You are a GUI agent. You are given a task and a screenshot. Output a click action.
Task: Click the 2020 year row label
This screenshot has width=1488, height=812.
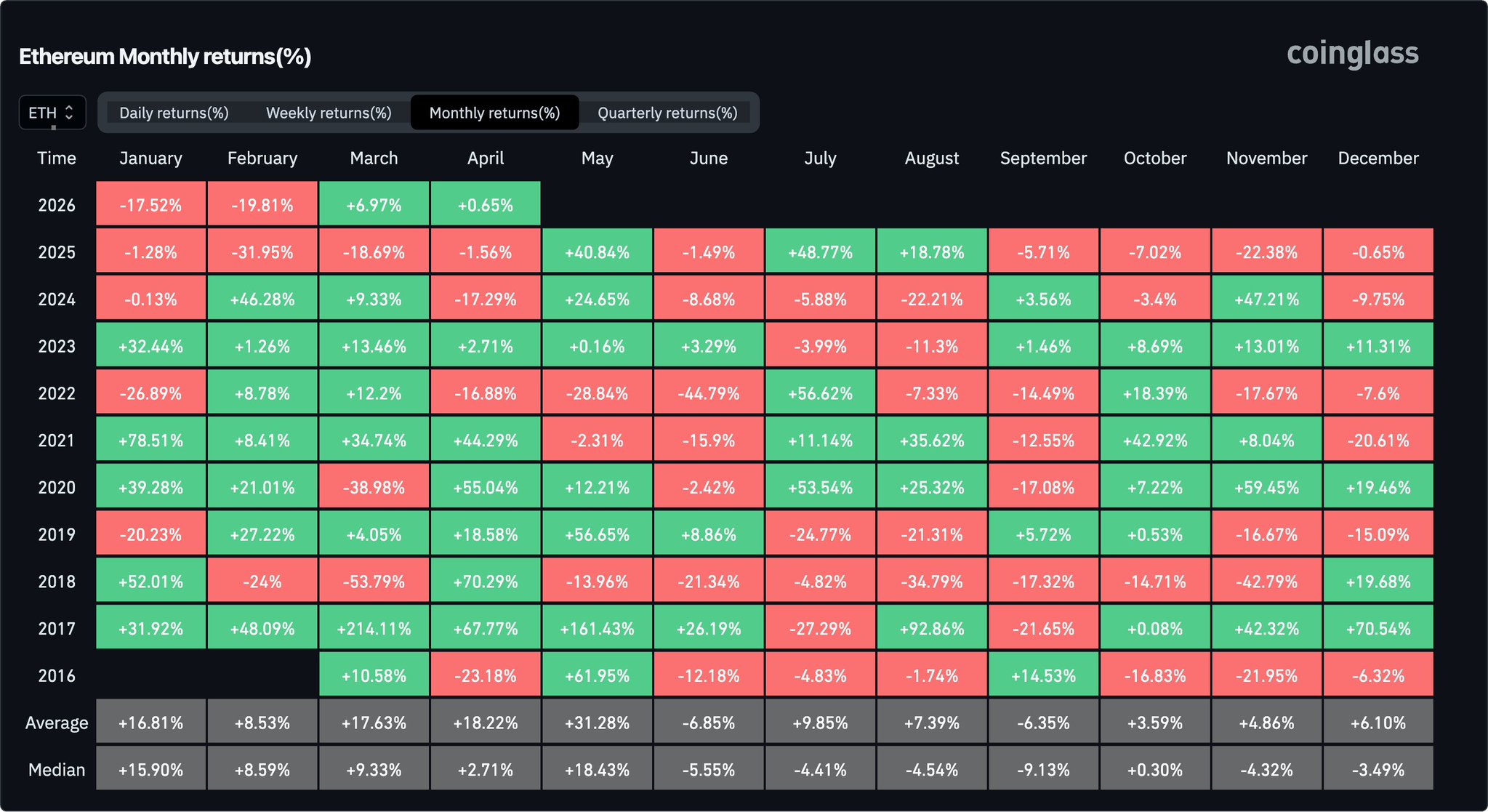coord(57,487)
